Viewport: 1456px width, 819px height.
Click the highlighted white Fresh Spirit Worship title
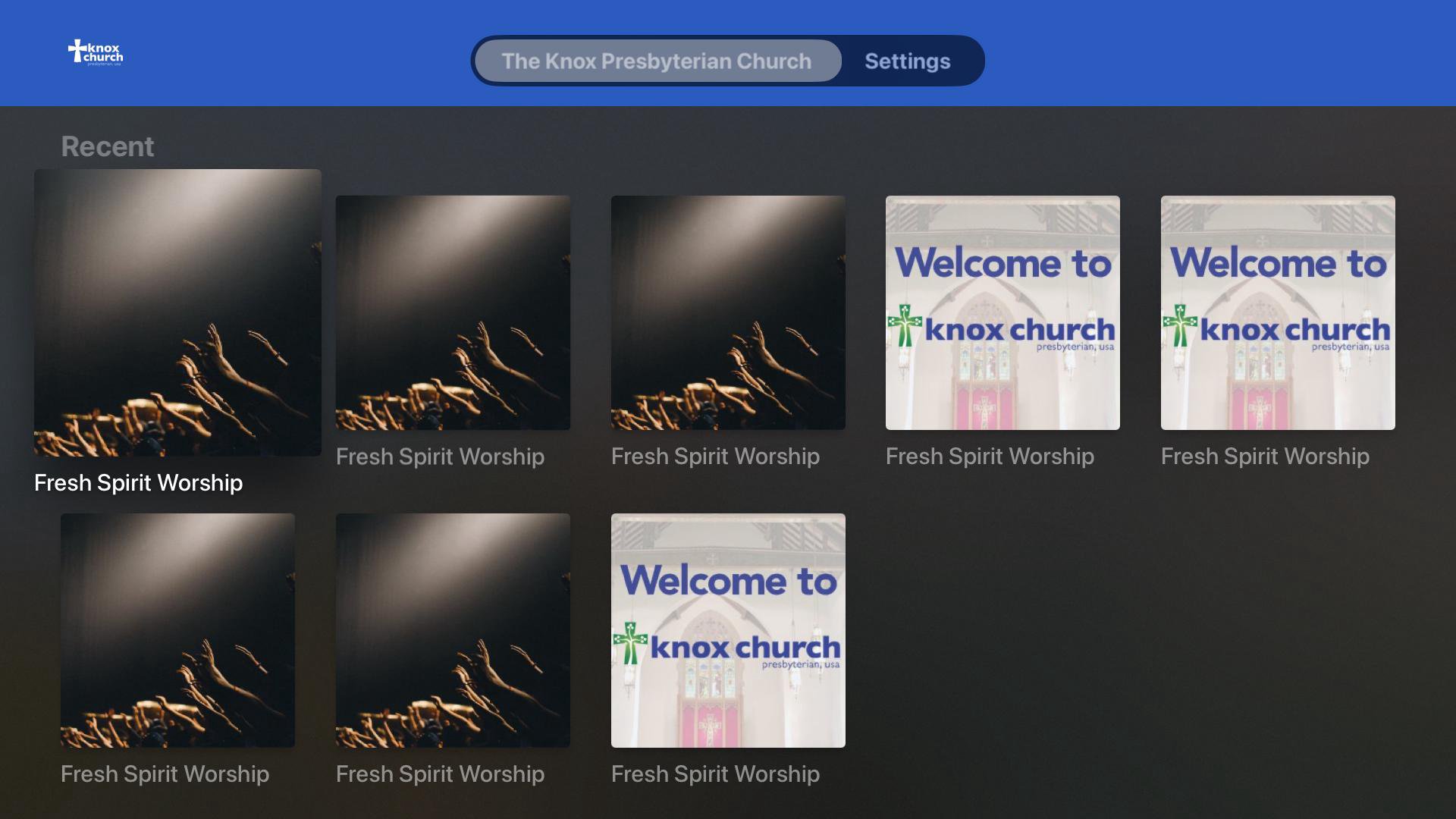138,482
